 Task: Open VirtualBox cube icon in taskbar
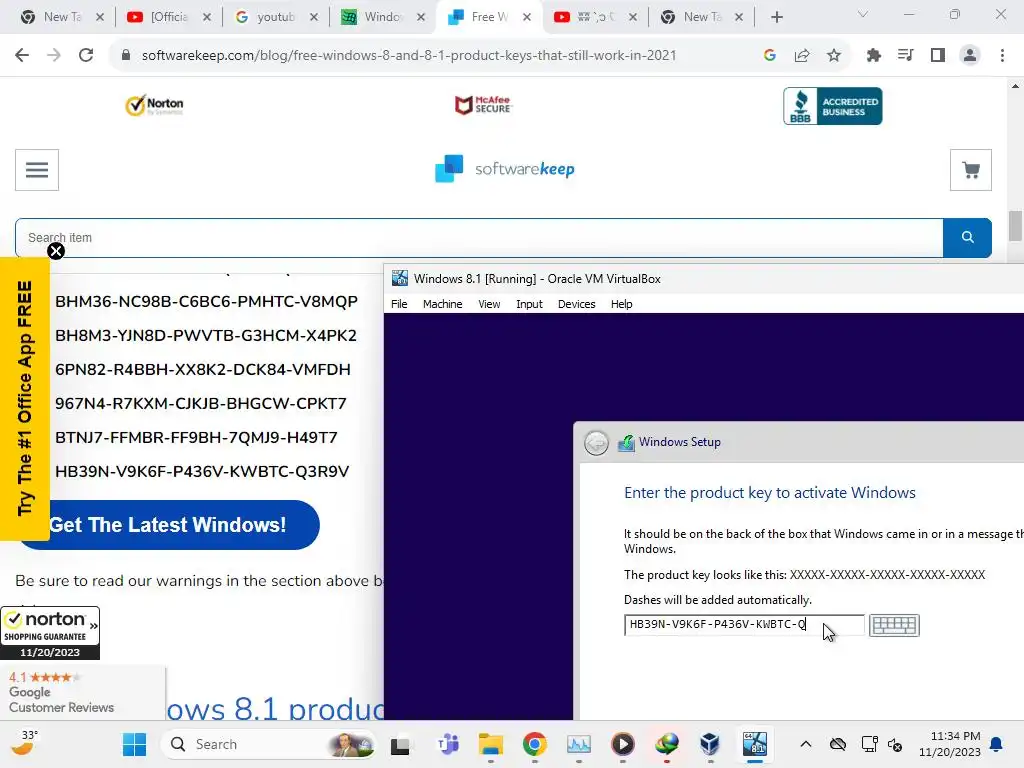[710, 744]
